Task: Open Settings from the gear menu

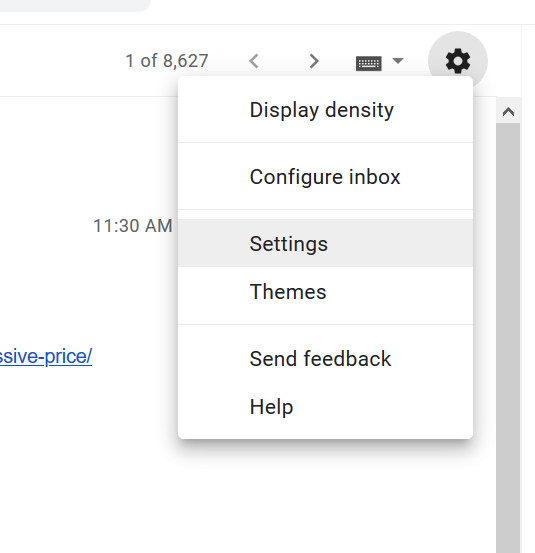Action: (x=325, y=243)
